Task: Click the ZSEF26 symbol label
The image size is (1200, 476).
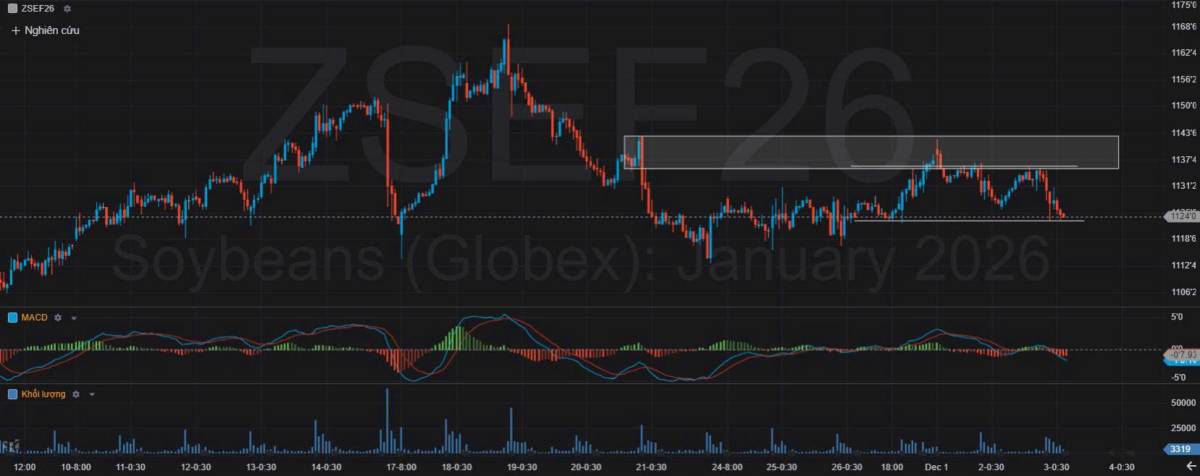Action: 38,9
